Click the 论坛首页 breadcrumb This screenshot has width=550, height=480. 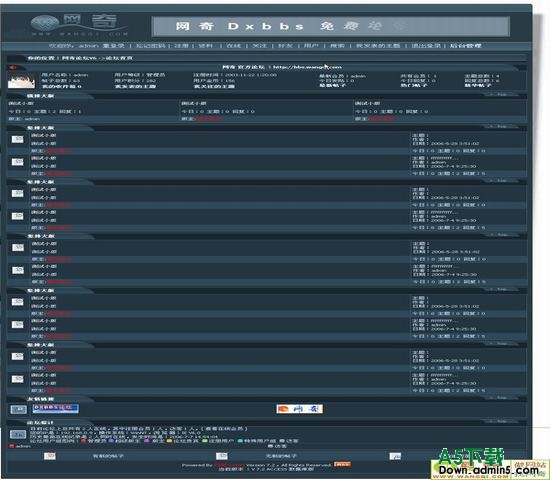pyautogui.click(x=119, y=58)
